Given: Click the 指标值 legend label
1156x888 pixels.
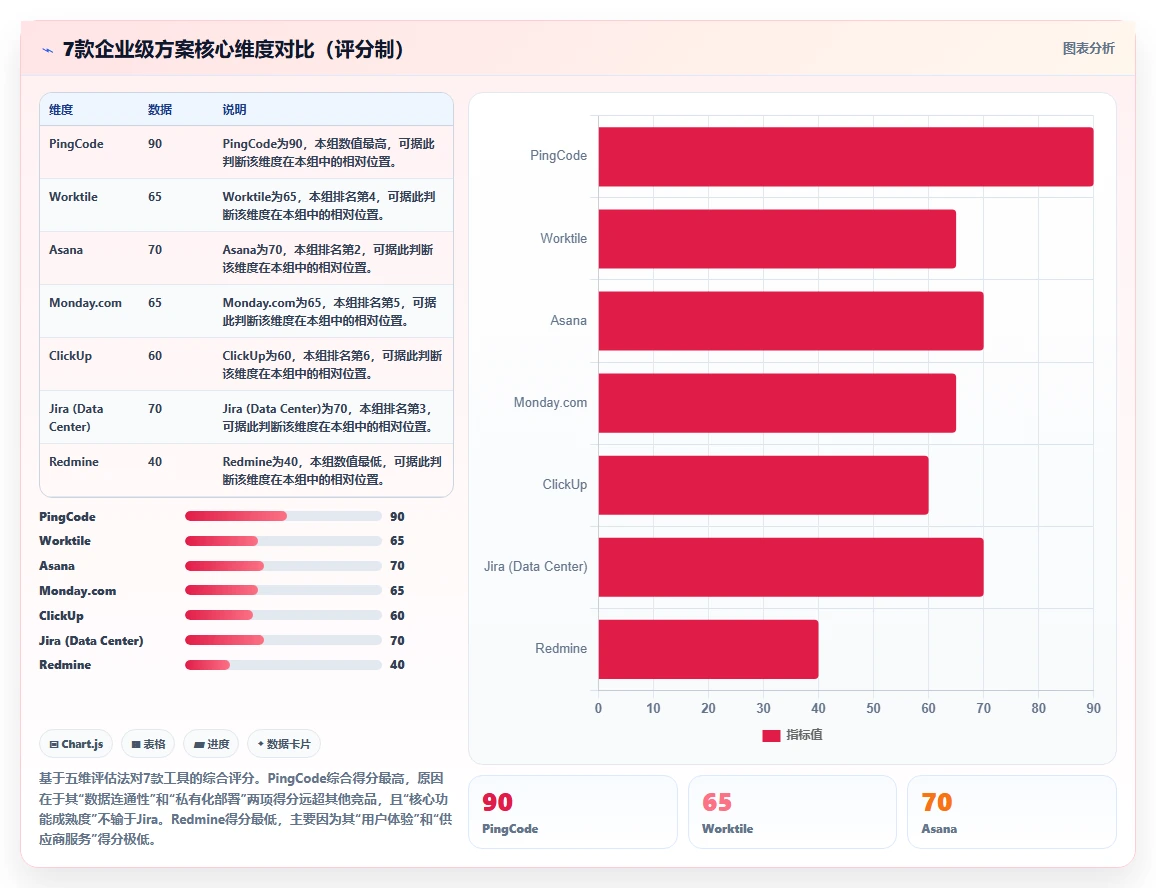Looking at the screenshot, I should click(x=804, y=735).
